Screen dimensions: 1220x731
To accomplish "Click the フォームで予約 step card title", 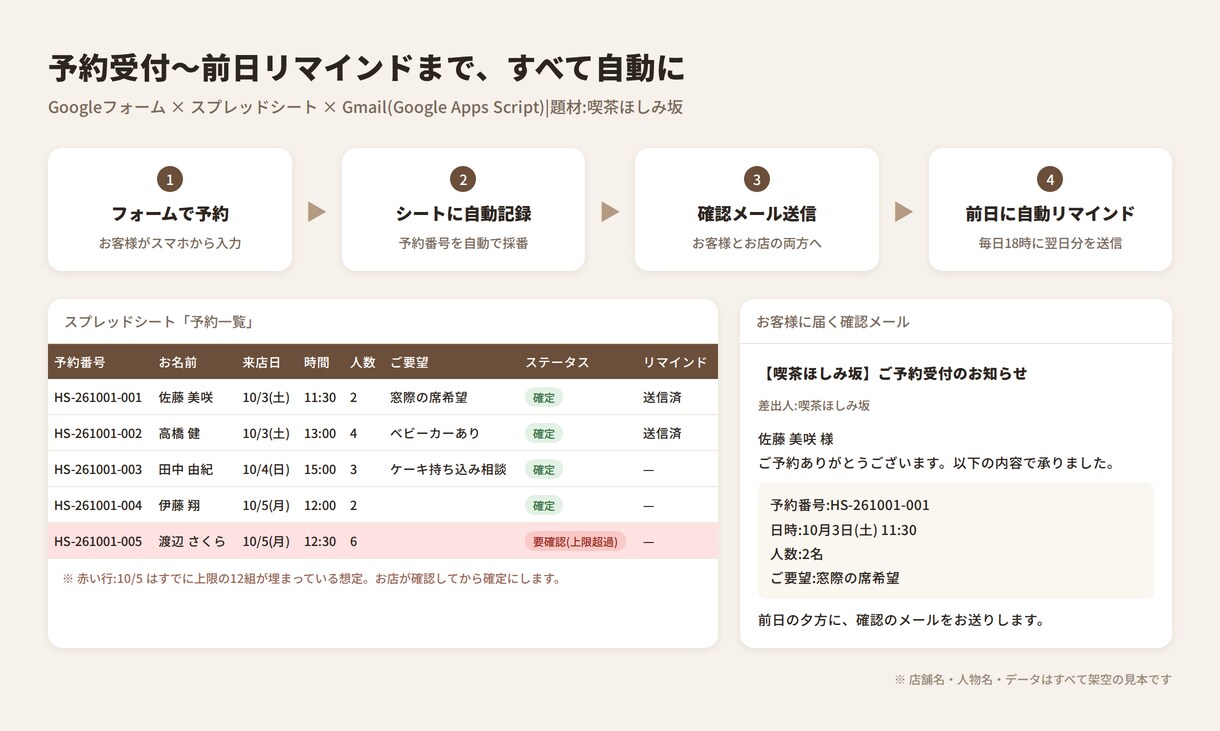I will coord(170,213).
